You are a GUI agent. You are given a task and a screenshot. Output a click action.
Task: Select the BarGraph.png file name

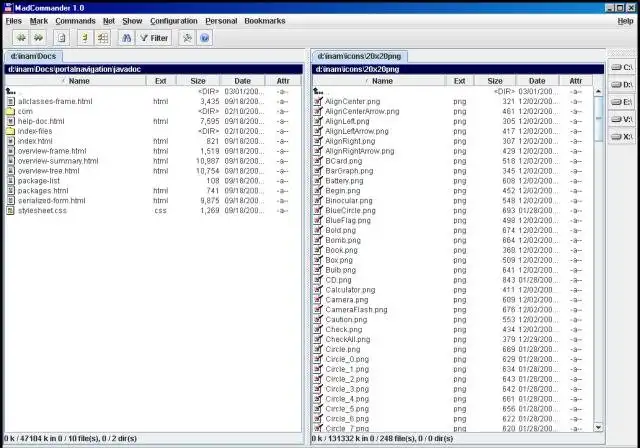[349, 171]
